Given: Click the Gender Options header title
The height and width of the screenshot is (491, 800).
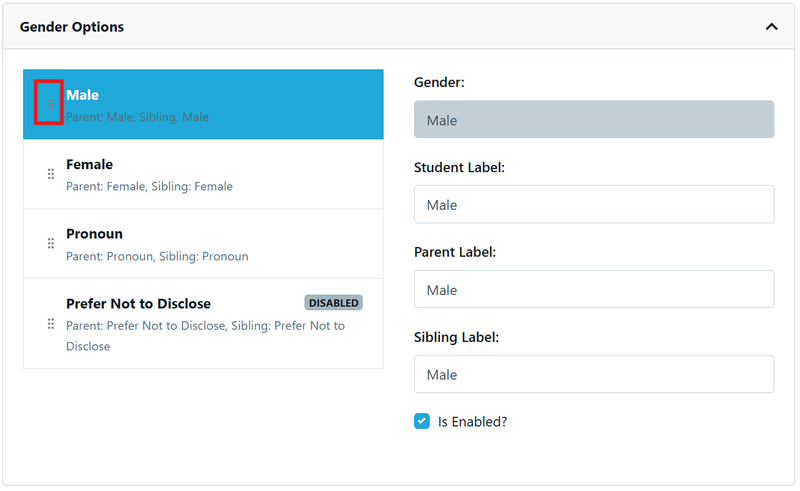Looking at the screenshot, I should (x=72, y=27).
